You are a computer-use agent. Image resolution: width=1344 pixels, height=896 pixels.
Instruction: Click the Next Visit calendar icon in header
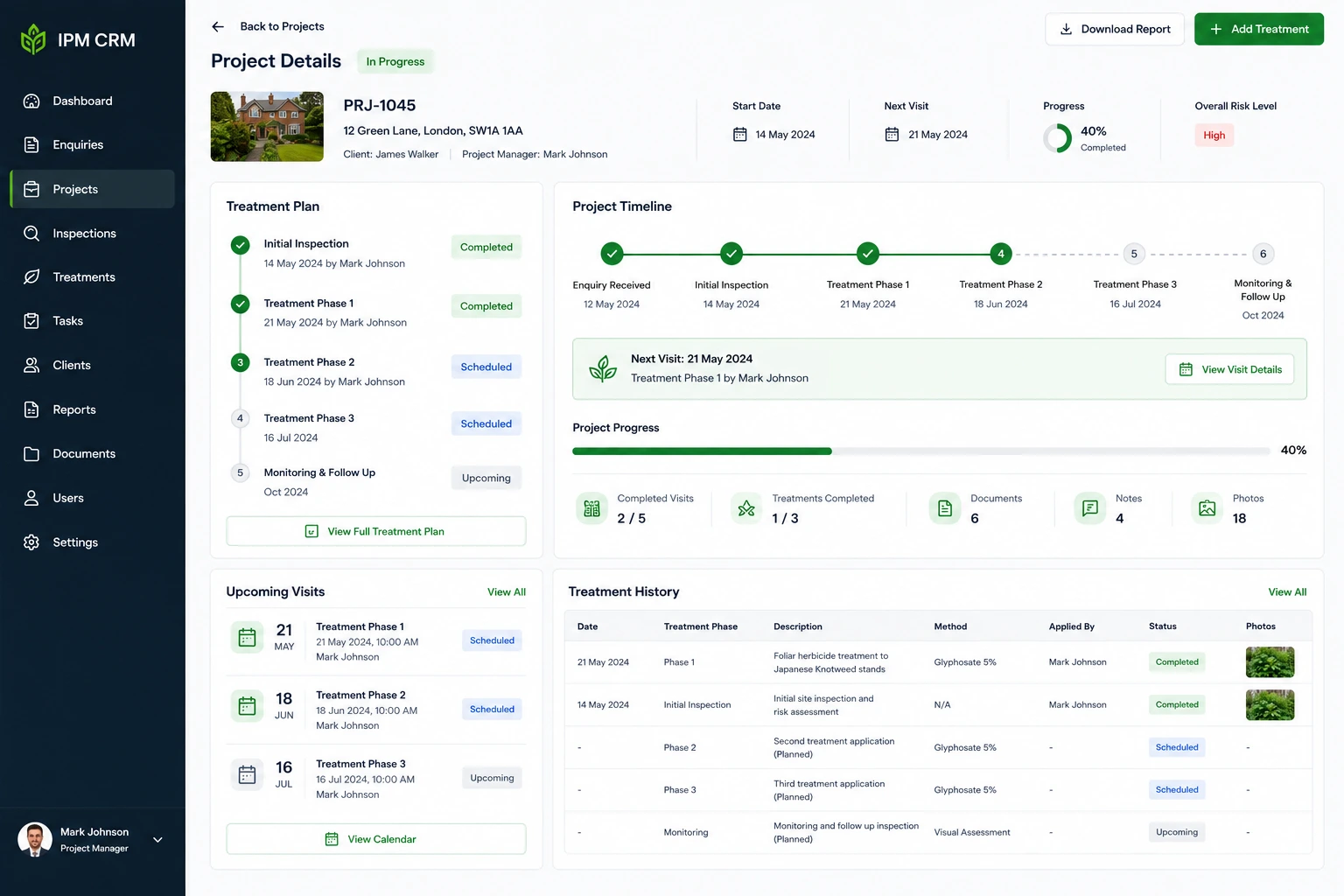pos(892,135)
